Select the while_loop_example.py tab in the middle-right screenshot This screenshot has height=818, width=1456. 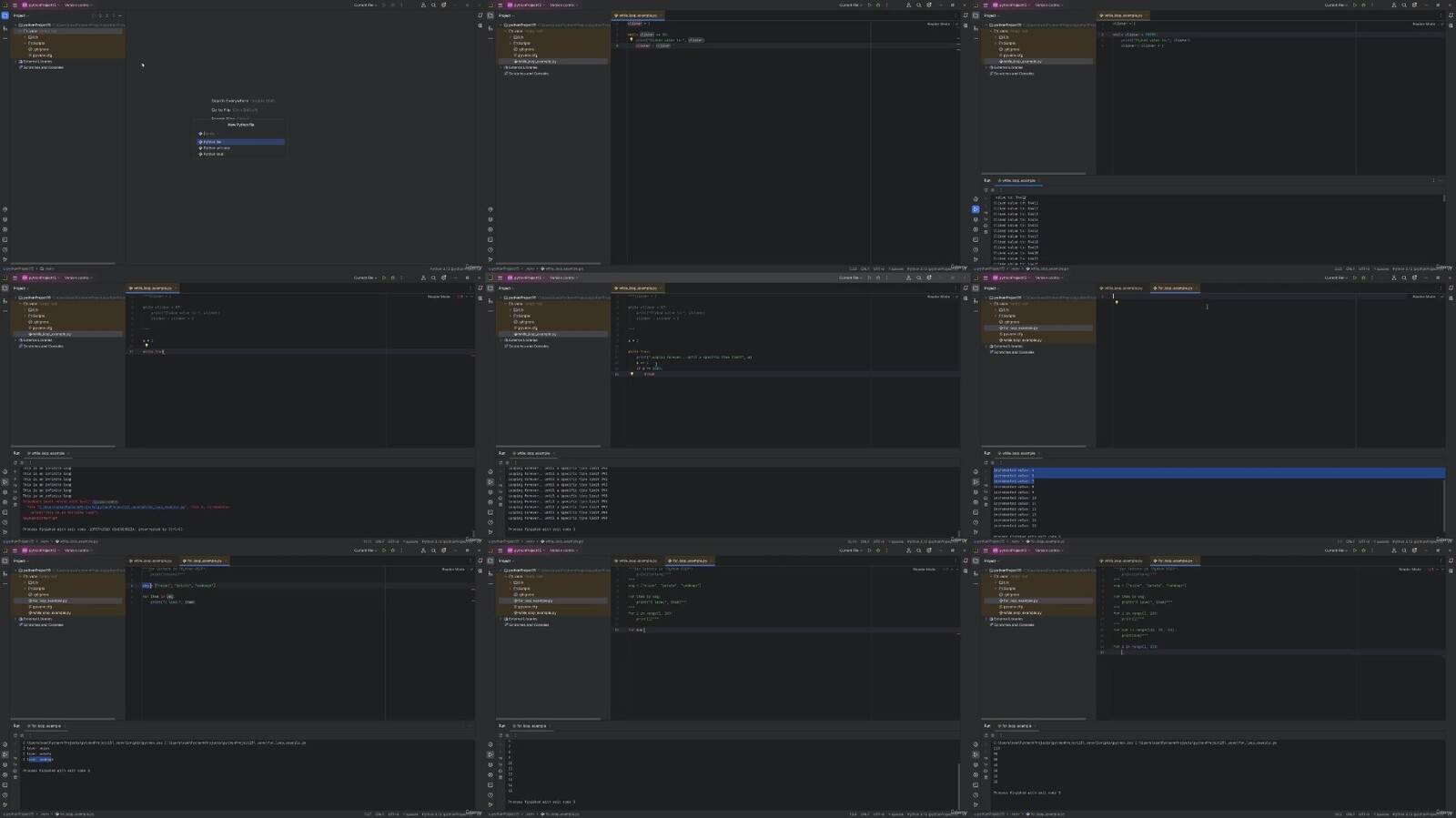click(1121, 288)
